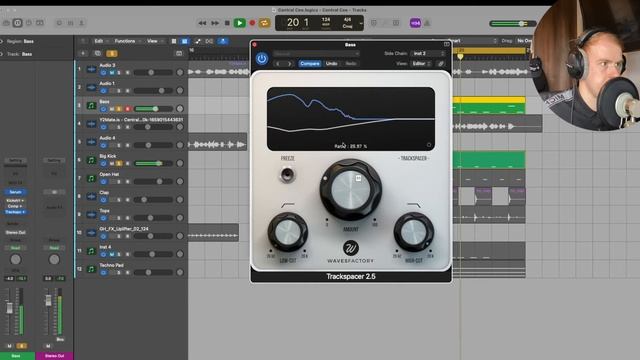640x360 pixels.
Task: Click the master volume slider
Action: [513, 24]
